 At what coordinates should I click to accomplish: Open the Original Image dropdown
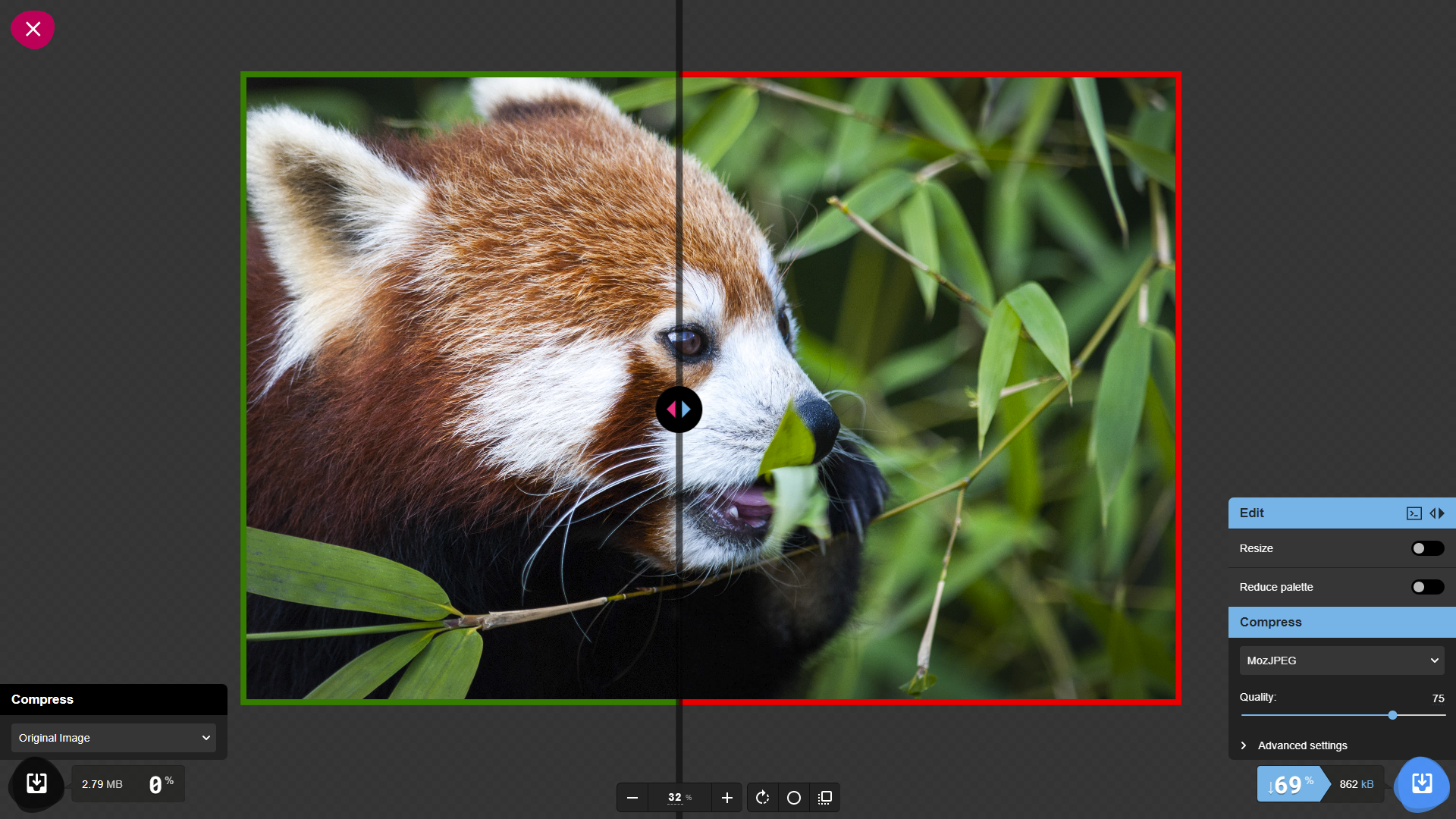click(x=114, y=738)
